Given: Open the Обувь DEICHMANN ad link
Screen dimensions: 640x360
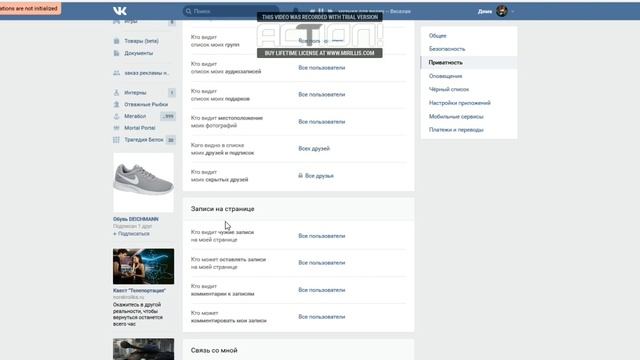Looking at the screenshot, I should [x=136, y=219].
